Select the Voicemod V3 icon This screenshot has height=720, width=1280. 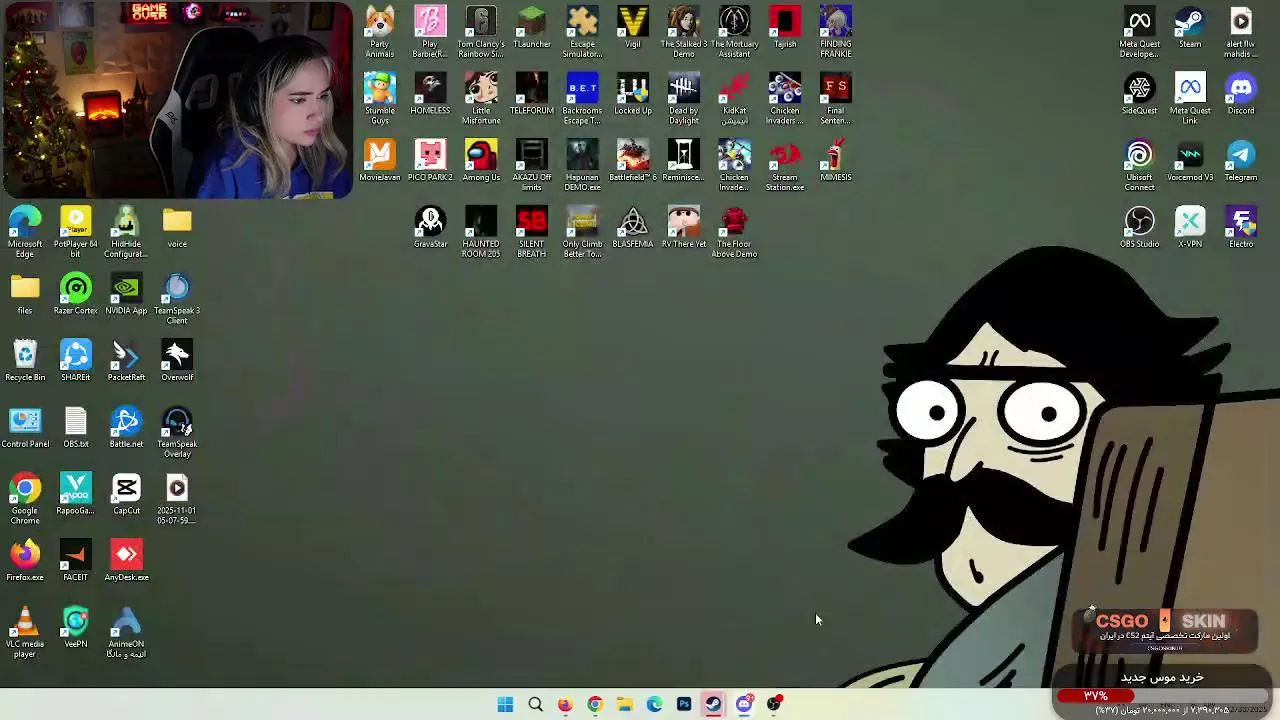(x=1190, y=161)
